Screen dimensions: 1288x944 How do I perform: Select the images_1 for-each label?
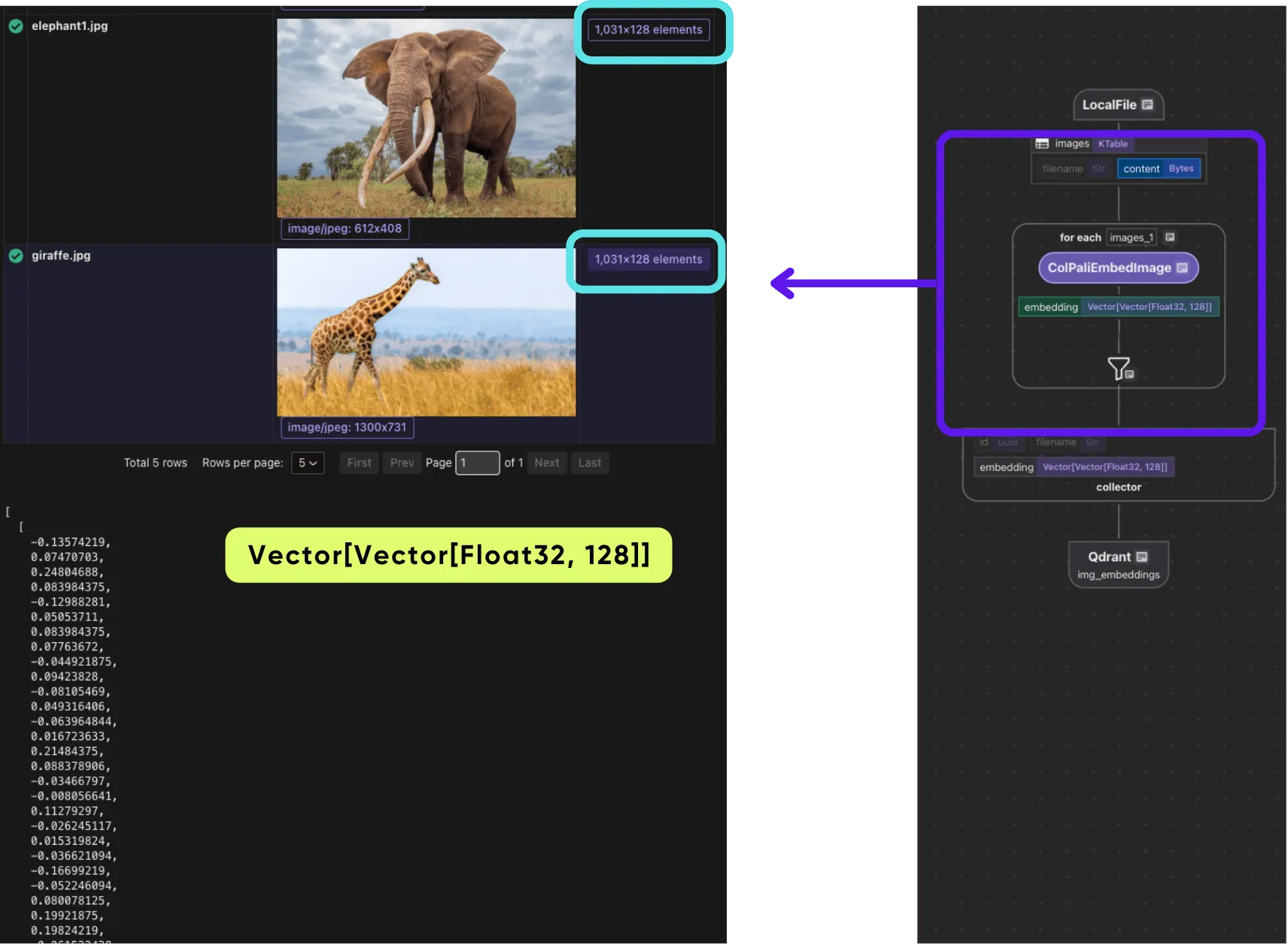click(1132, 238)
